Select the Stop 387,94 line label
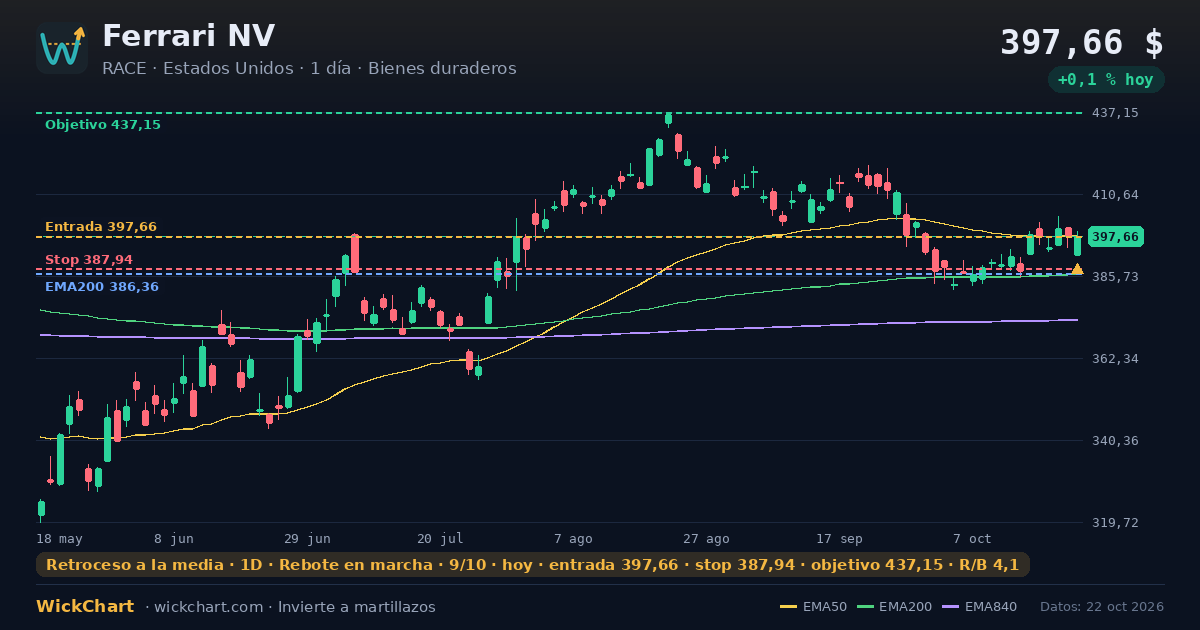 [89, 260]
